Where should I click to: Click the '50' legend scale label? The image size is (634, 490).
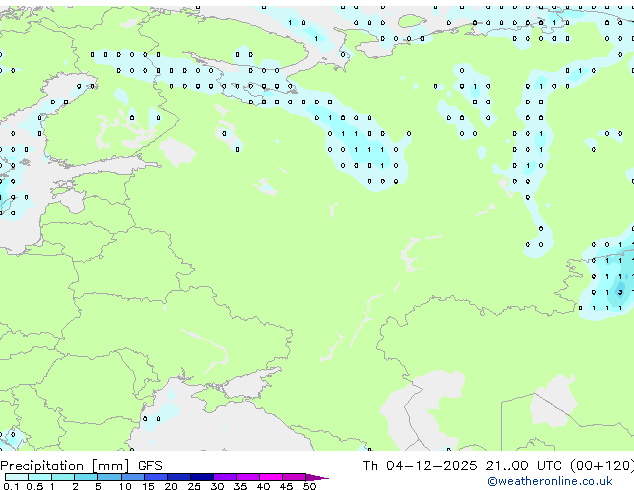pyautogui.click(x=309, y=486)
